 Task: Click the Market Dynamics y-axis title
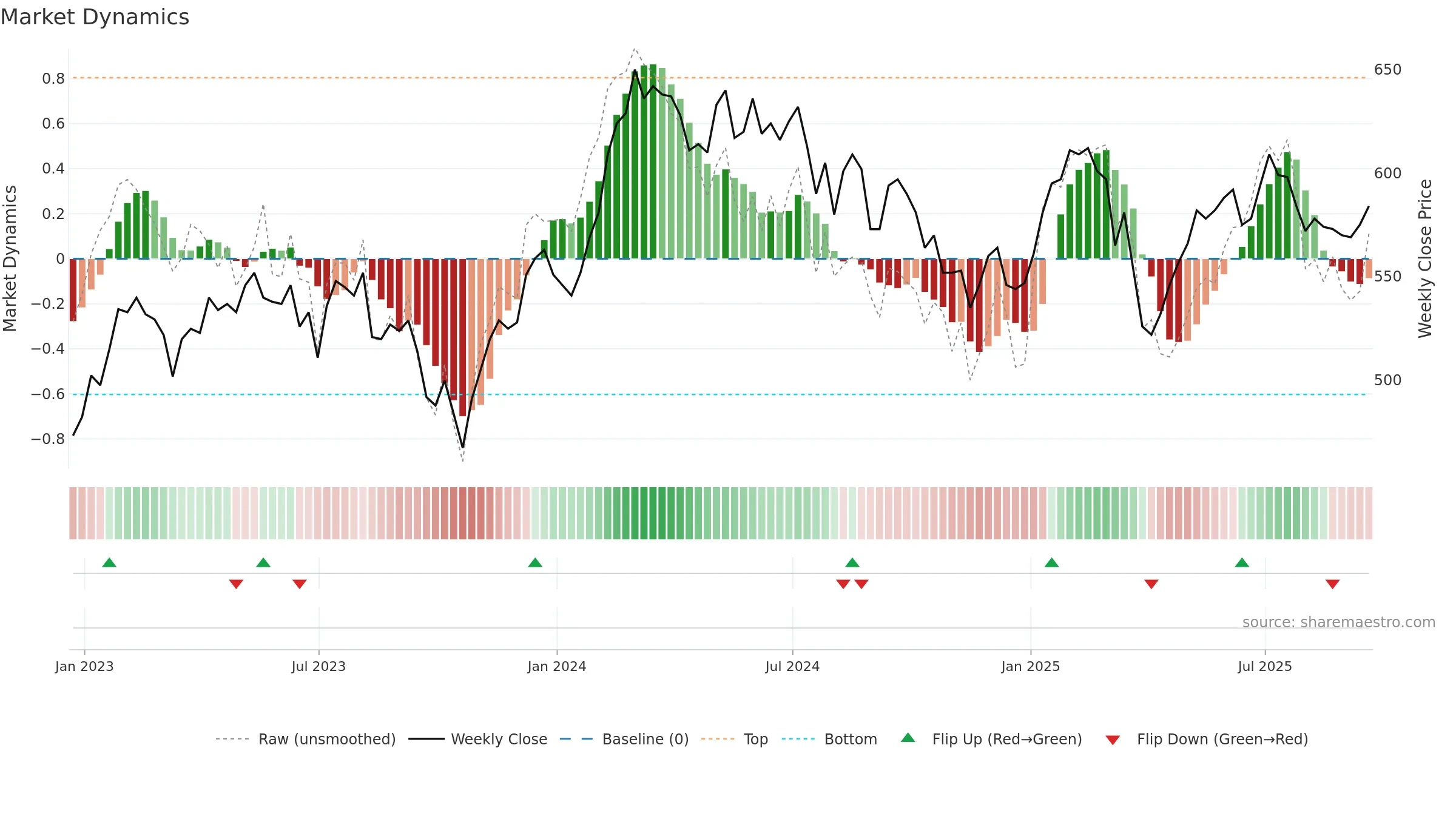[10, 258]
